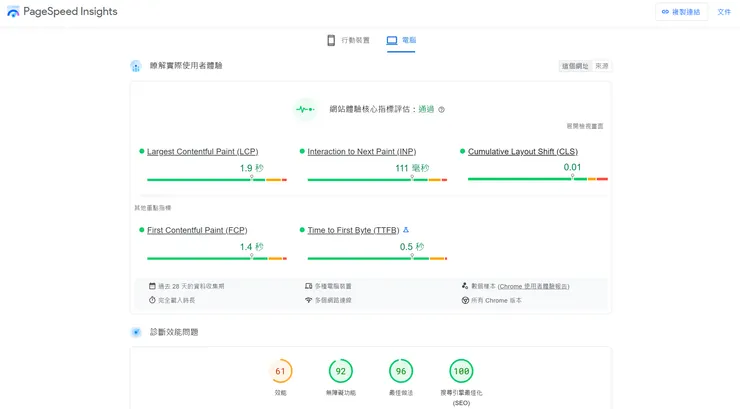Viewport: 740px width, 409px height.
Task: Switch to the 行動裝置 mobile tab
Action: pos(348,40)
